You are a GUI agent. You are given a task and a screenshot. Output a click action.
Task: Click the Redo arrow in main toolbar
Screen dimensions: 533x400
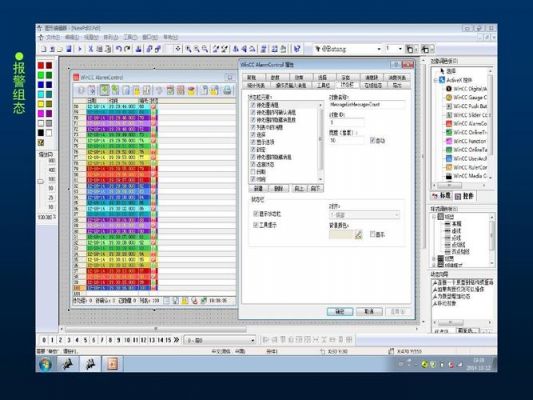point(127,49)
